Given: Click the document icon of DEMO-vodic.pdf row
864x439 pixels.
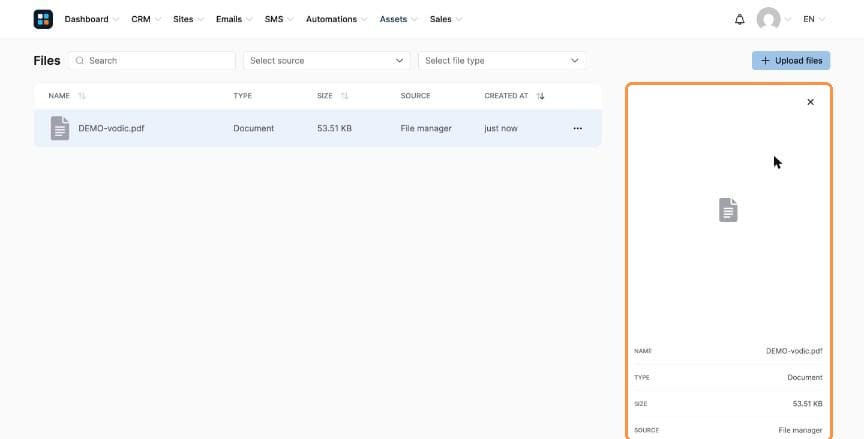Looking at the screenshot, I should coord(60,128).
